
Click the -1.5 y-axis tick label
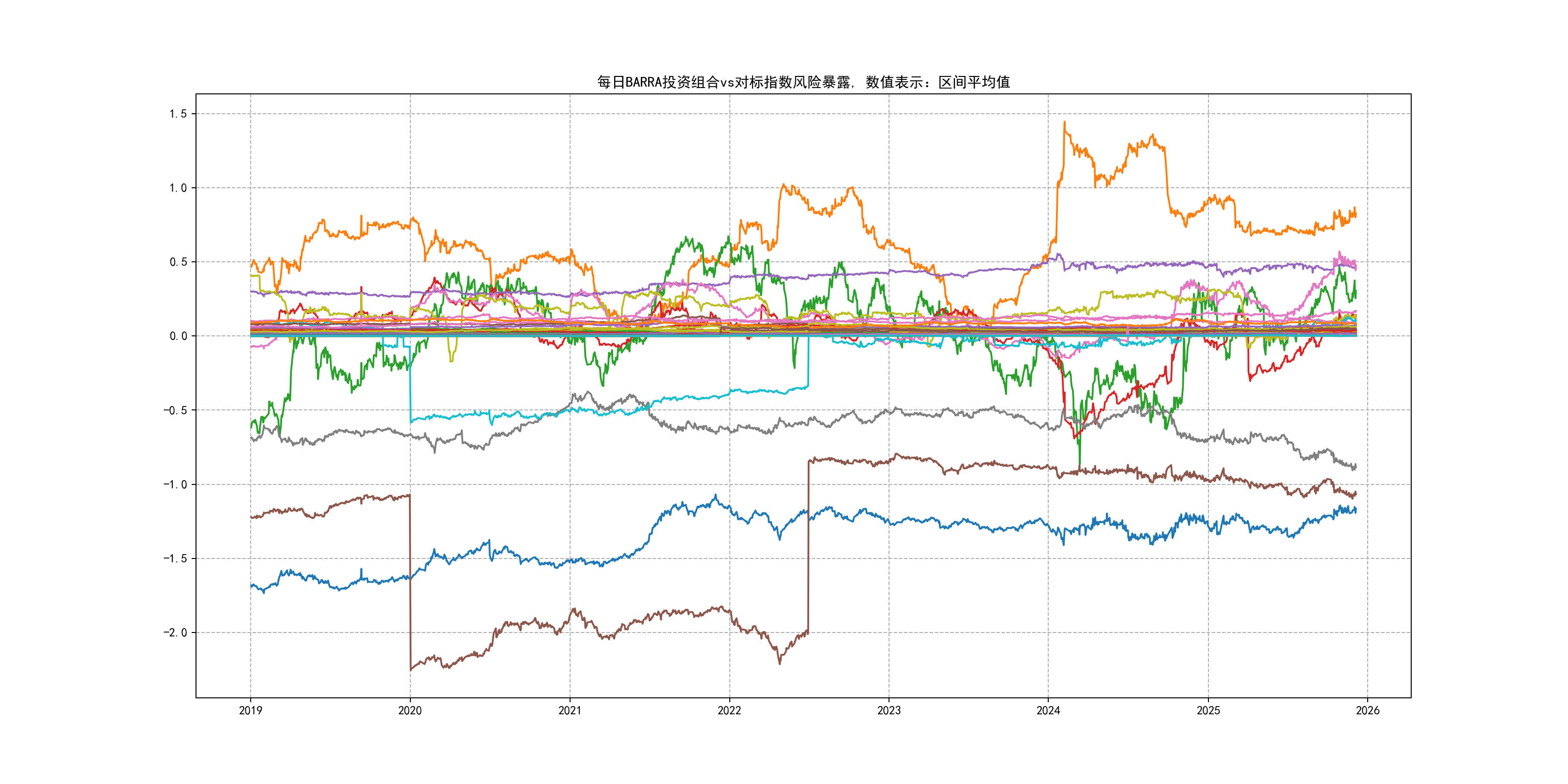[175, 558]
